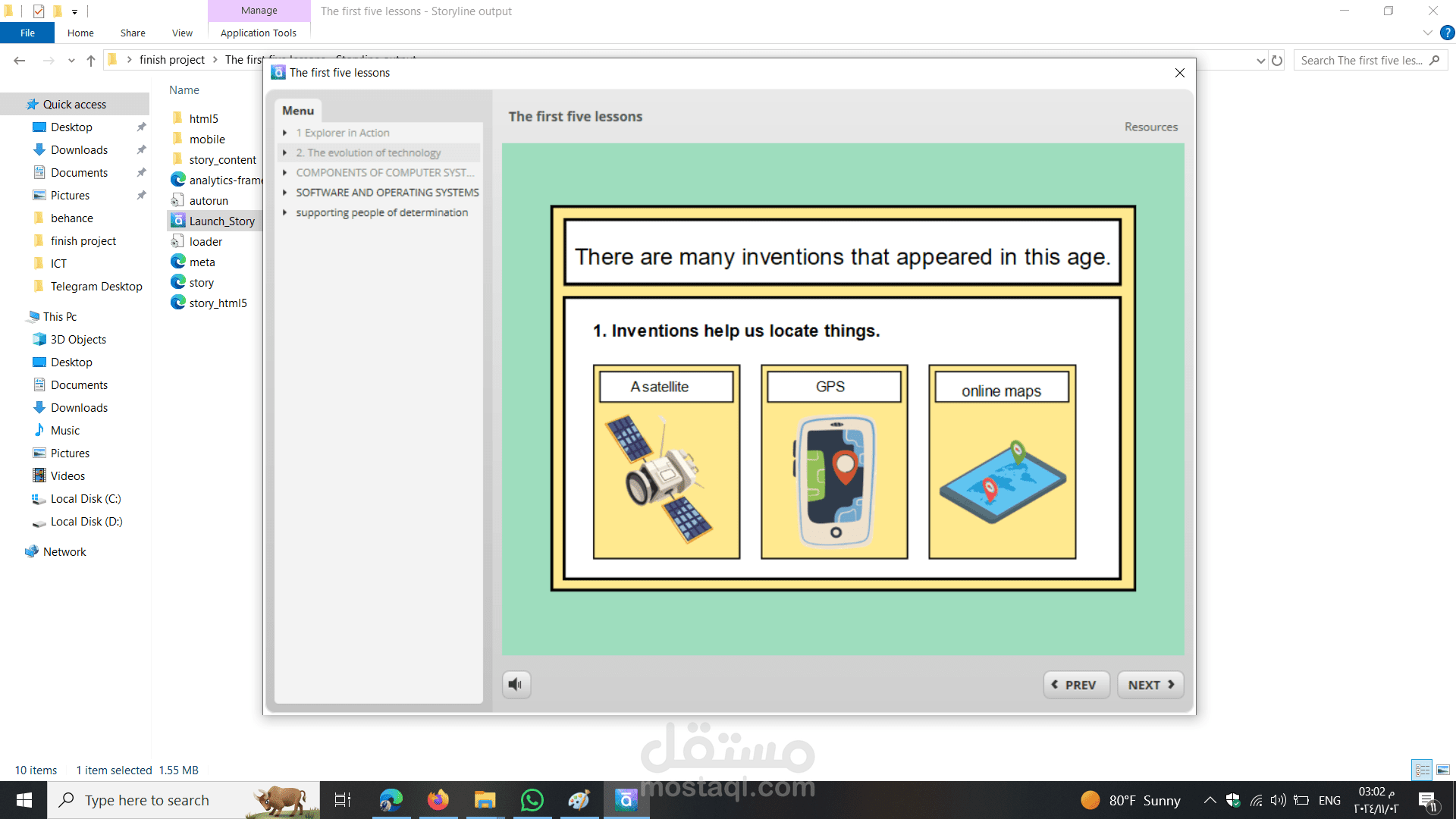Open the View ribbon tab
The image size is (1456, 819).
click(x=182, y=33)
